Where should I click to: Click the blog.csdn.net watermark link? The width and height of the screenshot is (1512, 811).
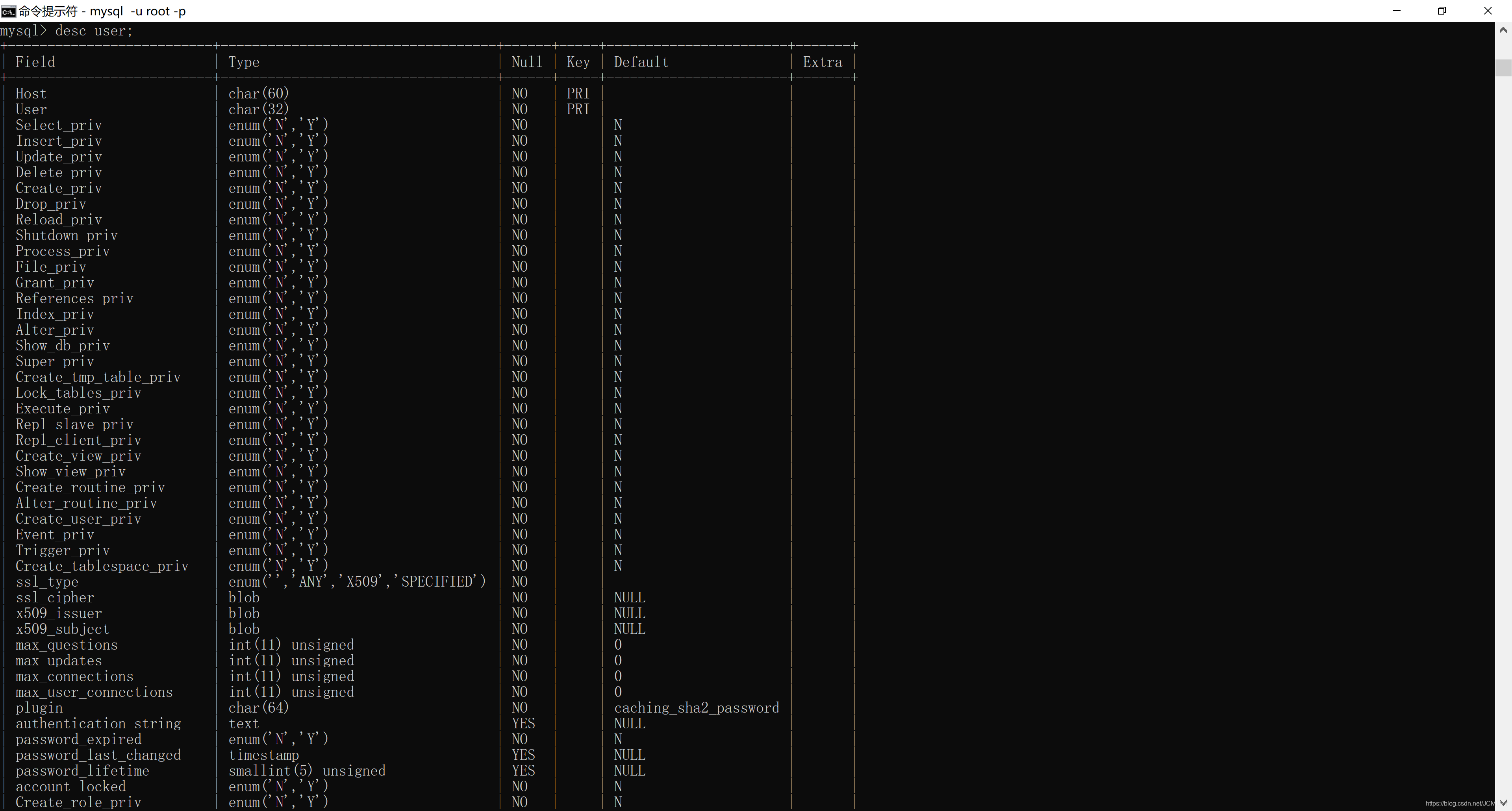(1459, 804)
